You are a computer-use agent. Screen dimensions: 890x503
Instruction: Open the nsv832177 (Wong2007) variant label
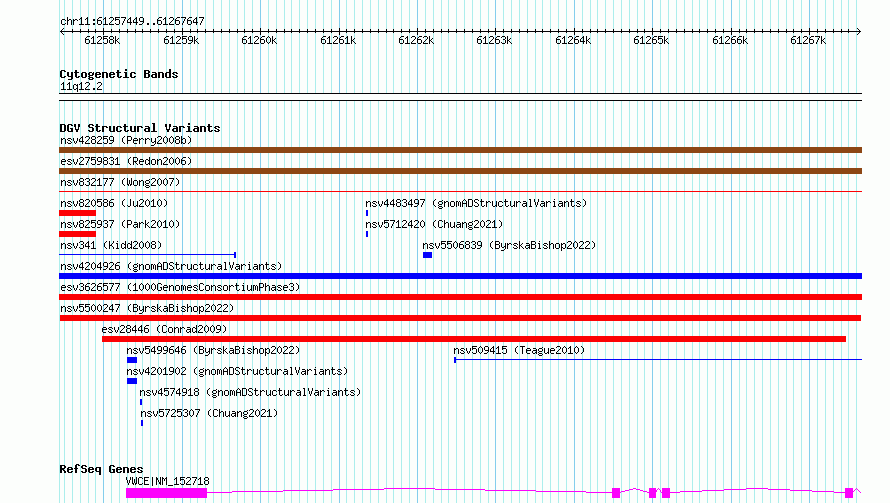coord(120,182)
